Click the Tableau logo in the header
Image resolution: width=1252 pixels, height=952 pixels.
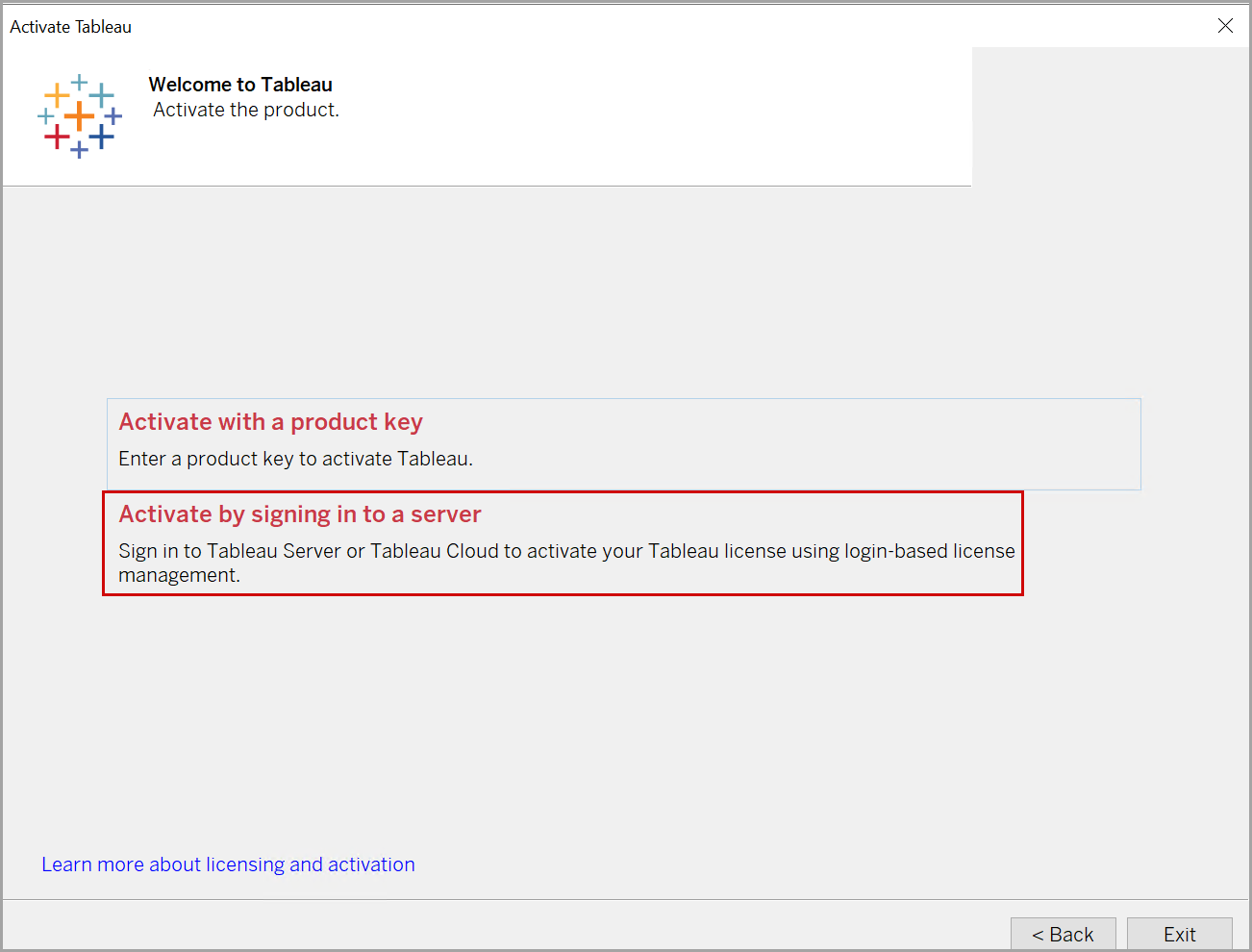(80, 116)
